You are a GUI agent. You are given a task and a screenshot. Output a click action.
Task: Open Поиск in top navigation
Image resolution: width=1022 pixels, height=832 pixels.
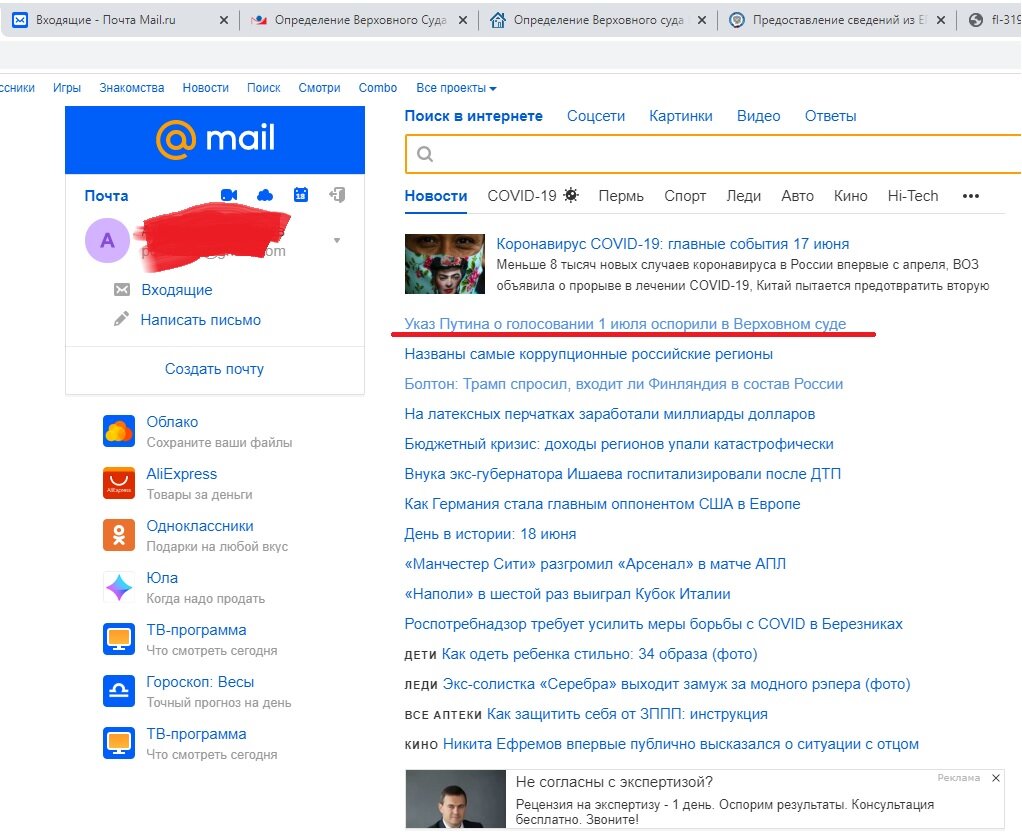[263, 88]
